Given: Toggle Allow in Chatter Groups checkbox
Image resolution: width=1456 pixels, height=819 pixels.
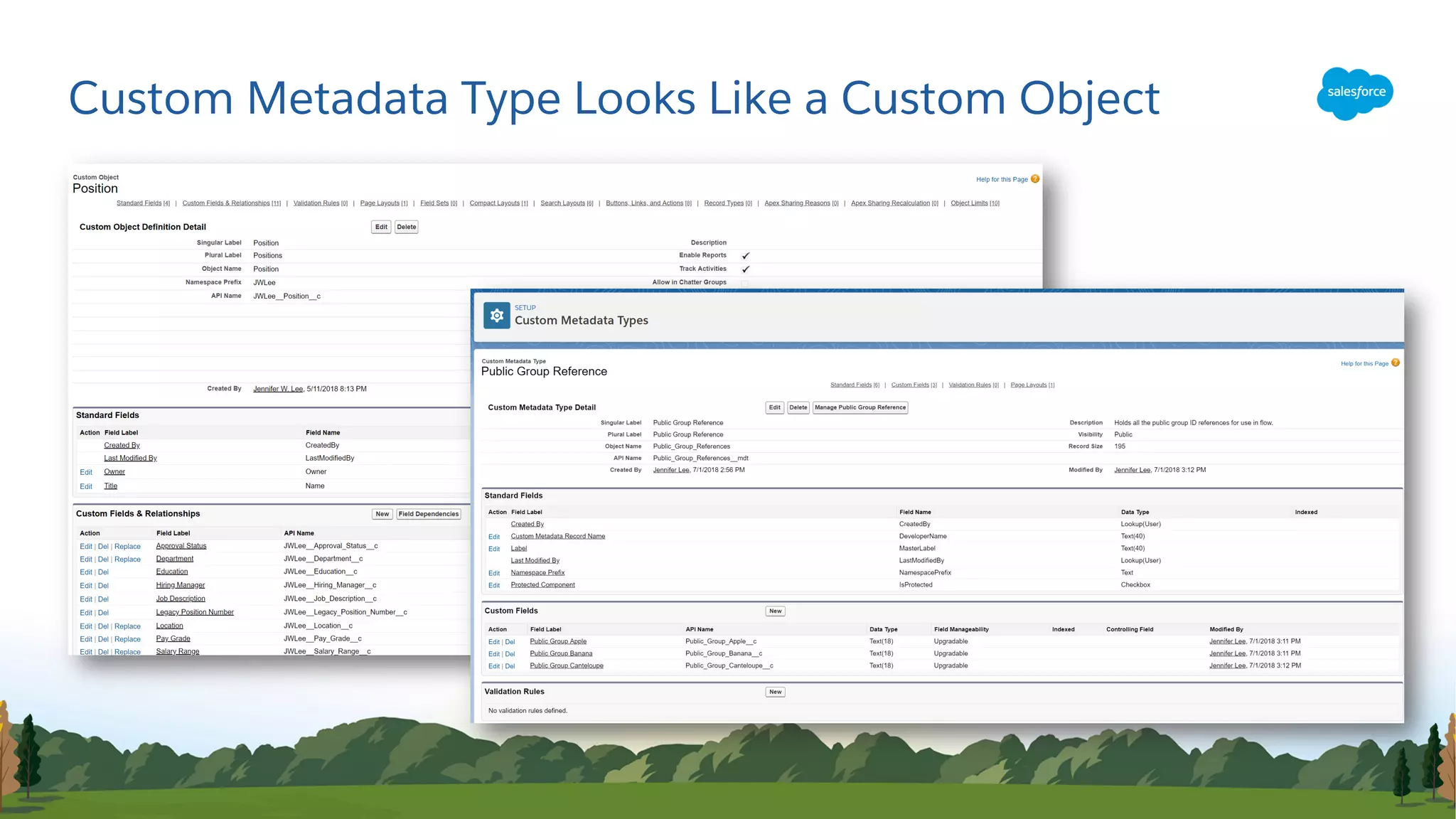Looking at the screenshot, I should (745, 283).
